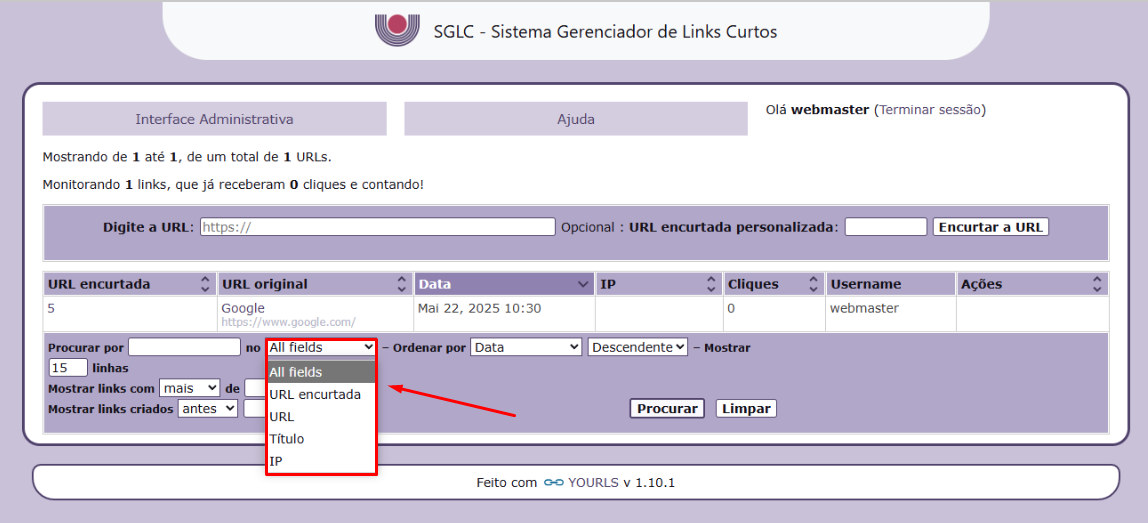Choose Título option in dropdown list
The width and height of the screenshot is (1148, 523).
[x=321, y=439]
